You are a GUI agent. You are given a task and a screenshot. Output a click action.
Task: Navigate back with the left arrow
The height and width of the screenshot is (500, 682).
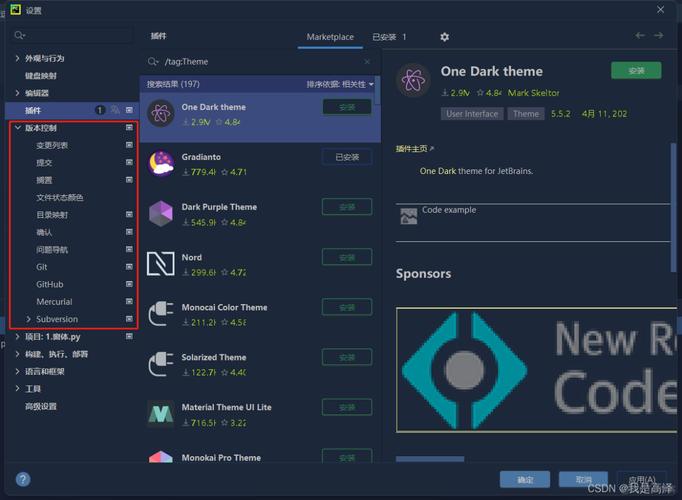point(641,36)
